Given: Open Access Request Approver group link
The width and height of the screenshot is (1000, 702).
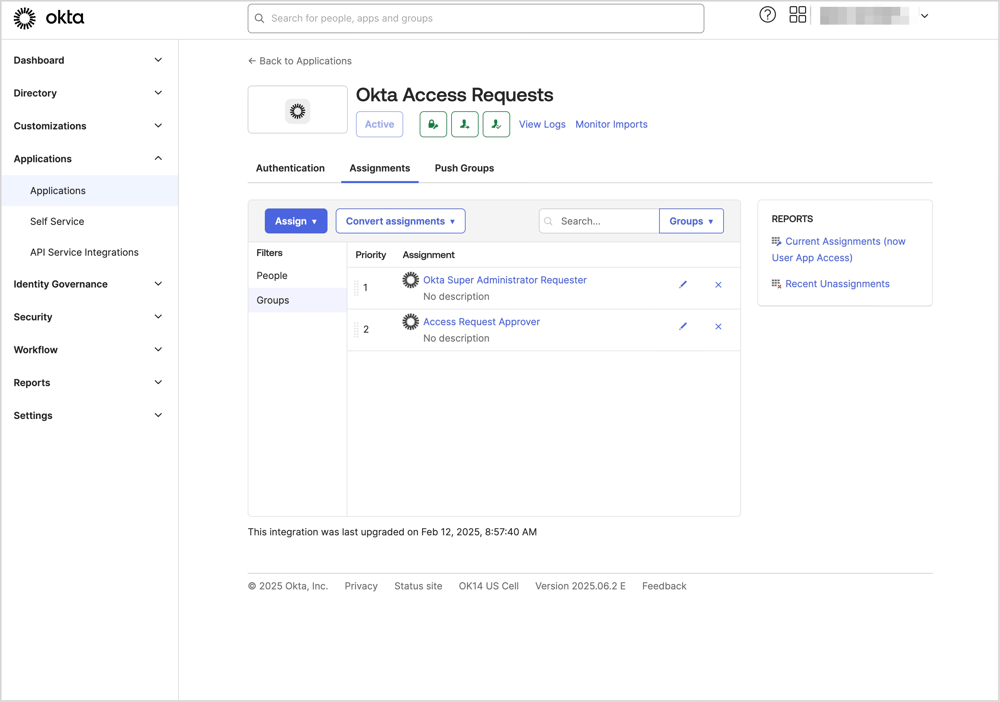Looking at the screenshot, I should [482, 322].
